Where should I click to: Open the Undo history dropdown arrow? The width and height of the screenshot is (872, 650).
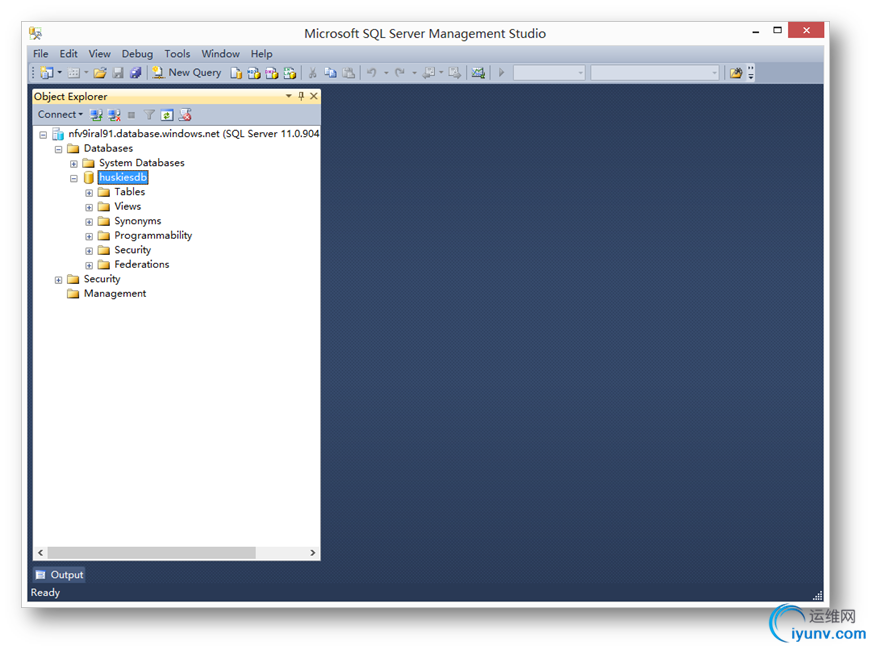pyautogui.click(x=386, y=73)
